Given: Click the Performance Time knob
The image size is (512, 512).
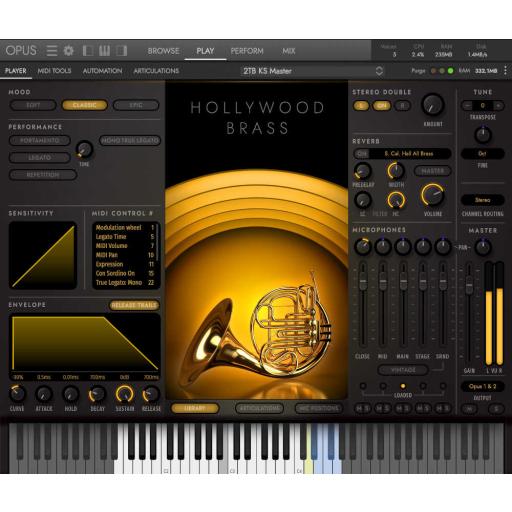Looking at the screenshot, I should click(x=84, y=150).
